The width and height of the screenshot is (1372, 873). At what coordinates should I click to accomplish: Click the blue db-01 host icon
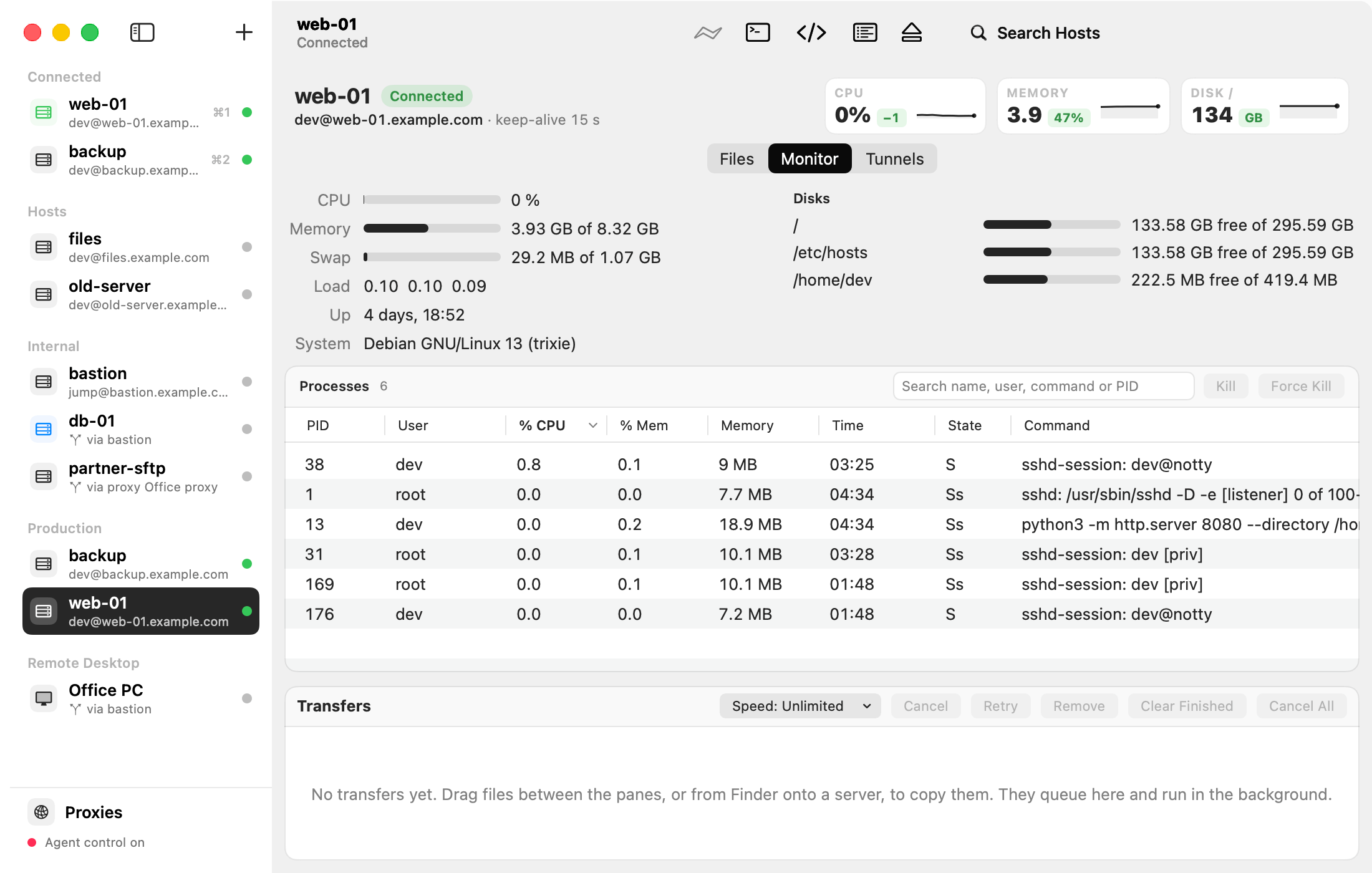click(x=44, y=429)
